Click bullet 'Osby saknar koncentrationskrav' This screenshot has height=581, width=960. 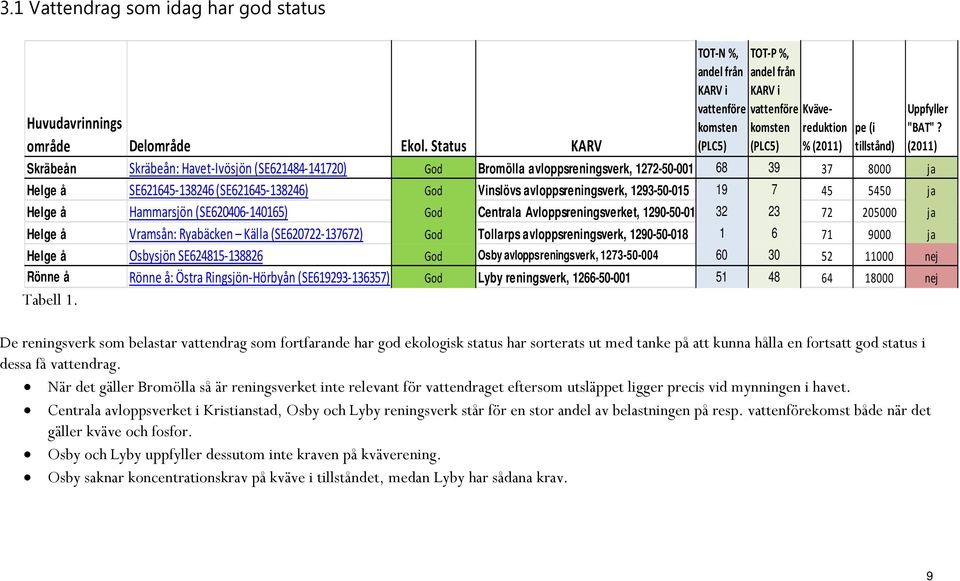point(307,477)
